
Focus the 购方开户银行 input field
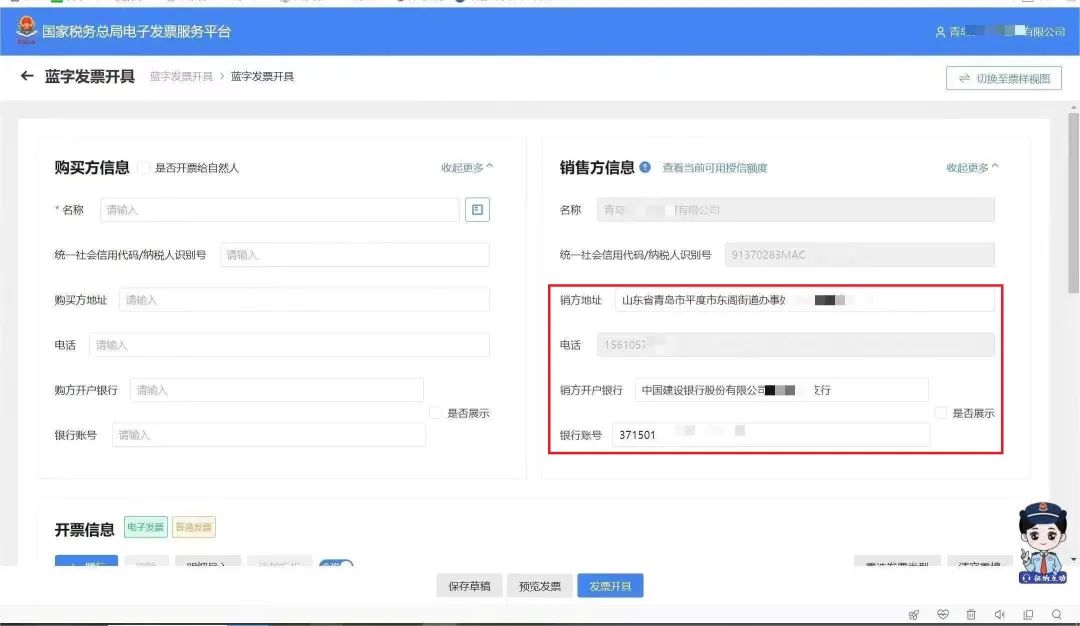point(277,390)
